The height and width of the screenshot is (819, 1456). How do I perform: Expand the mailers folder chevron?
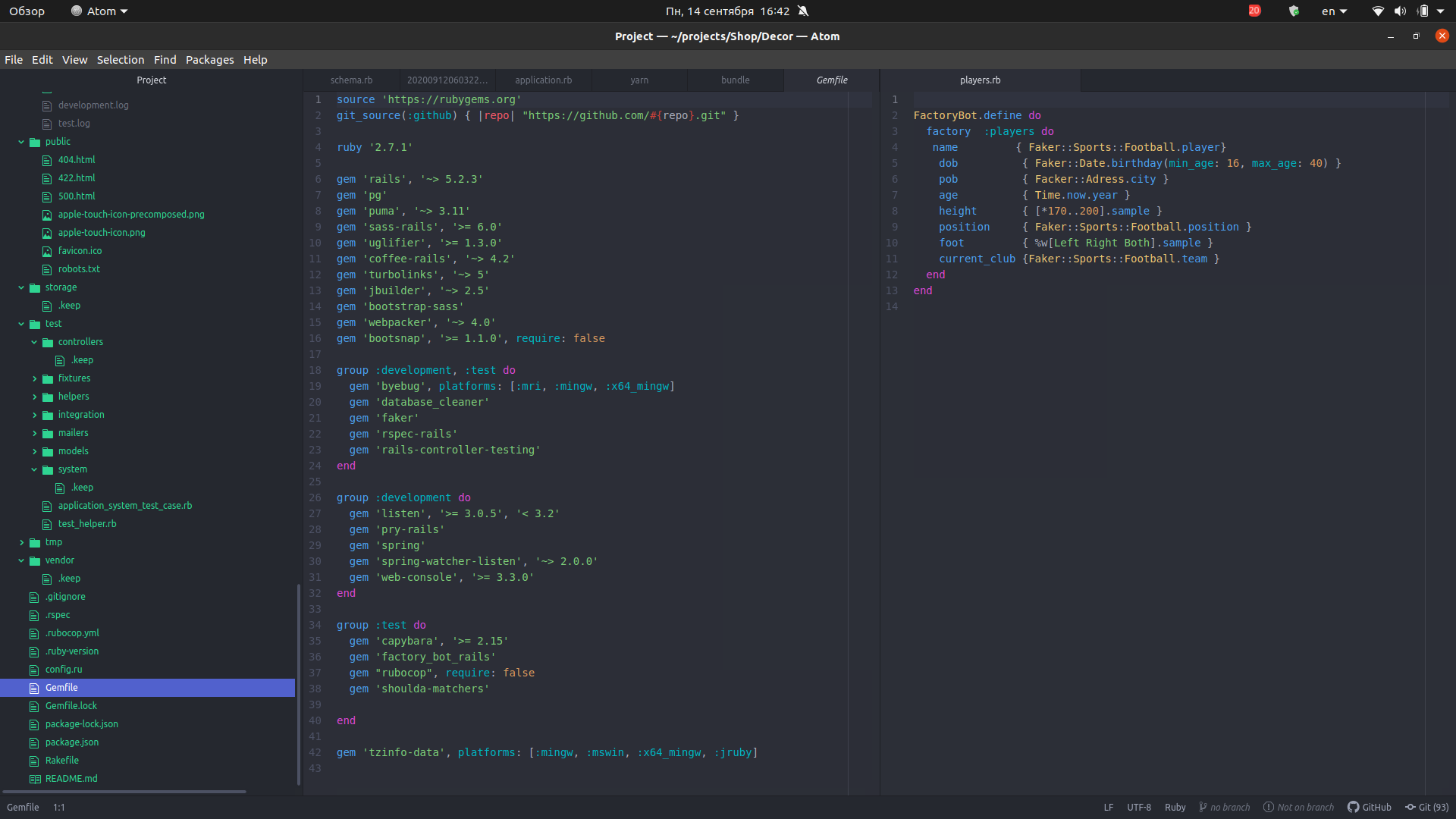coord(34,433)
